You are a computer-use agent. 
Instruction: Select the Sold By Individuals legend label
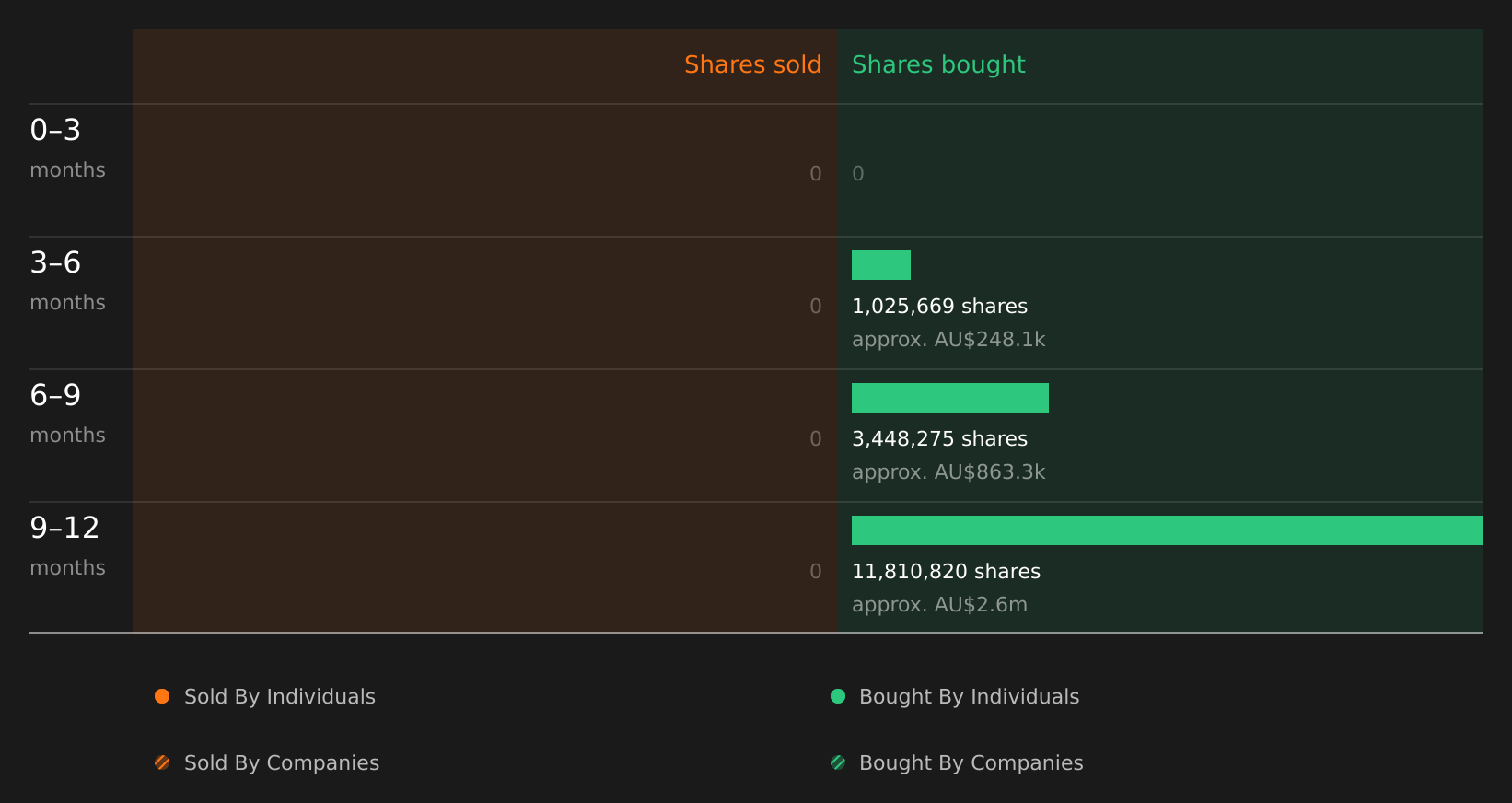tap(280, 697)
